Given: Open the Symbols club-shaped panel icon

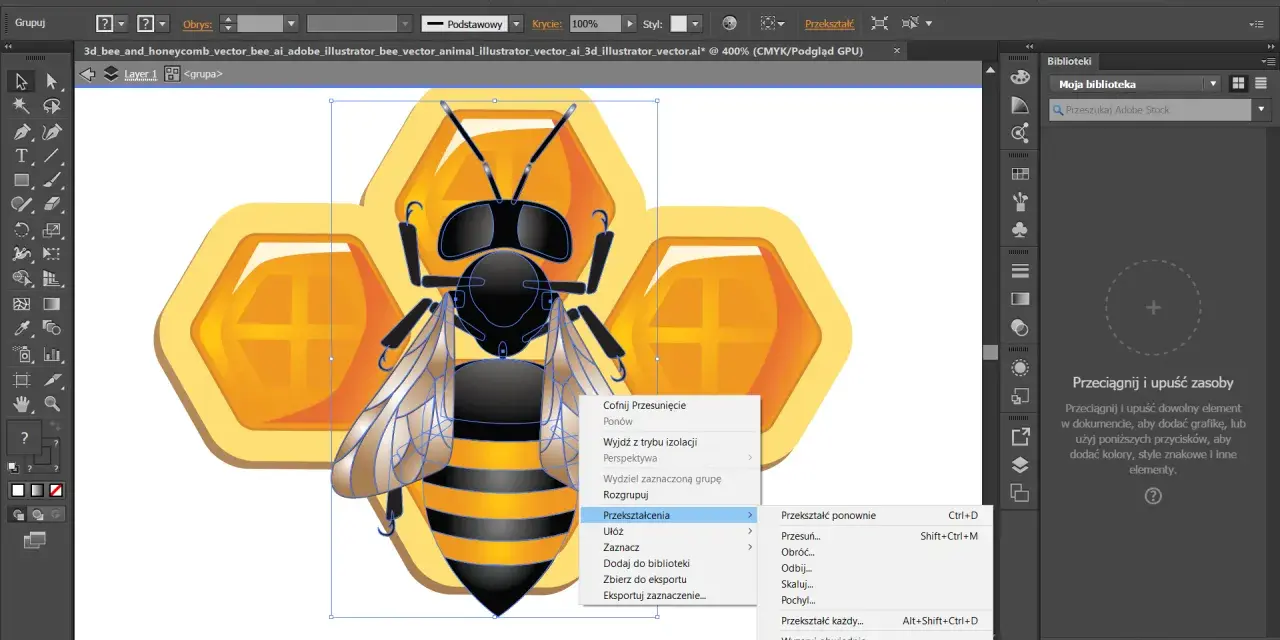Looking at the screenshot, I should (x=1020, y=230).
